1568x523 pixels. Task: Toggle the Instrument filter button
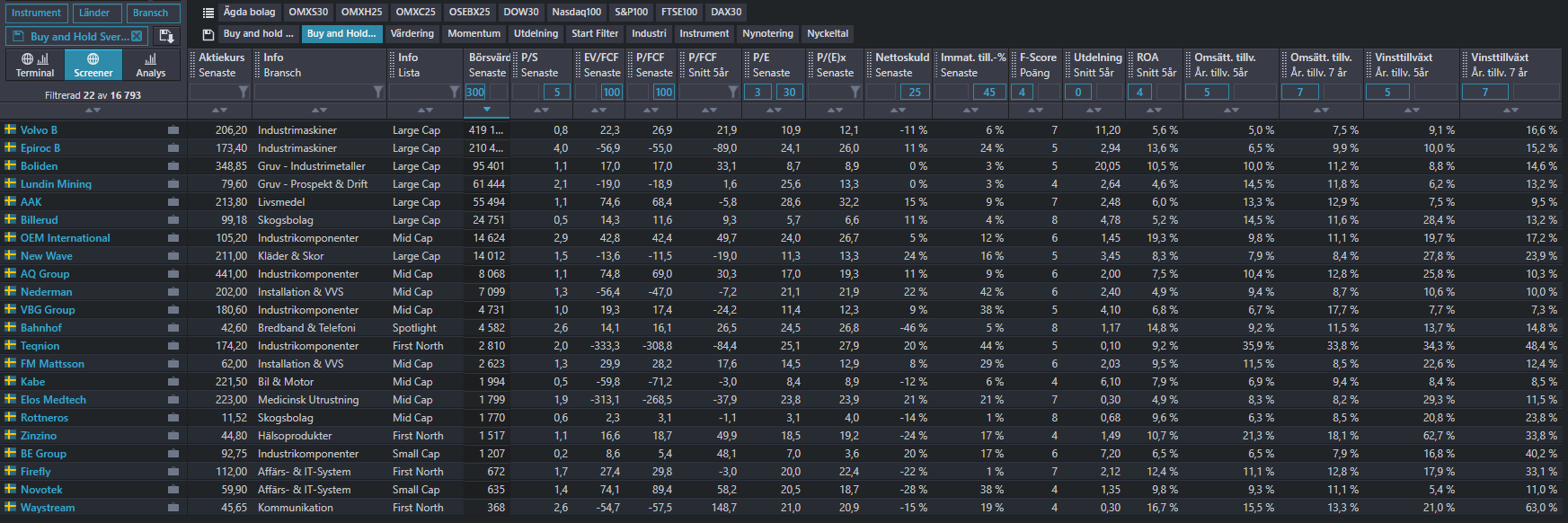pyautogui.click(x=36, y=13)
